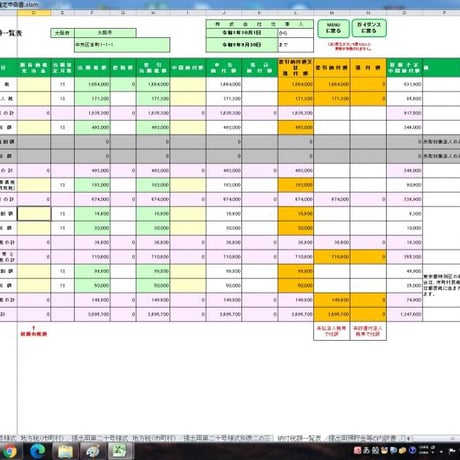Click the second red journal note below column N
Viewport: 460px width, 460px height.
pos(368,331)
